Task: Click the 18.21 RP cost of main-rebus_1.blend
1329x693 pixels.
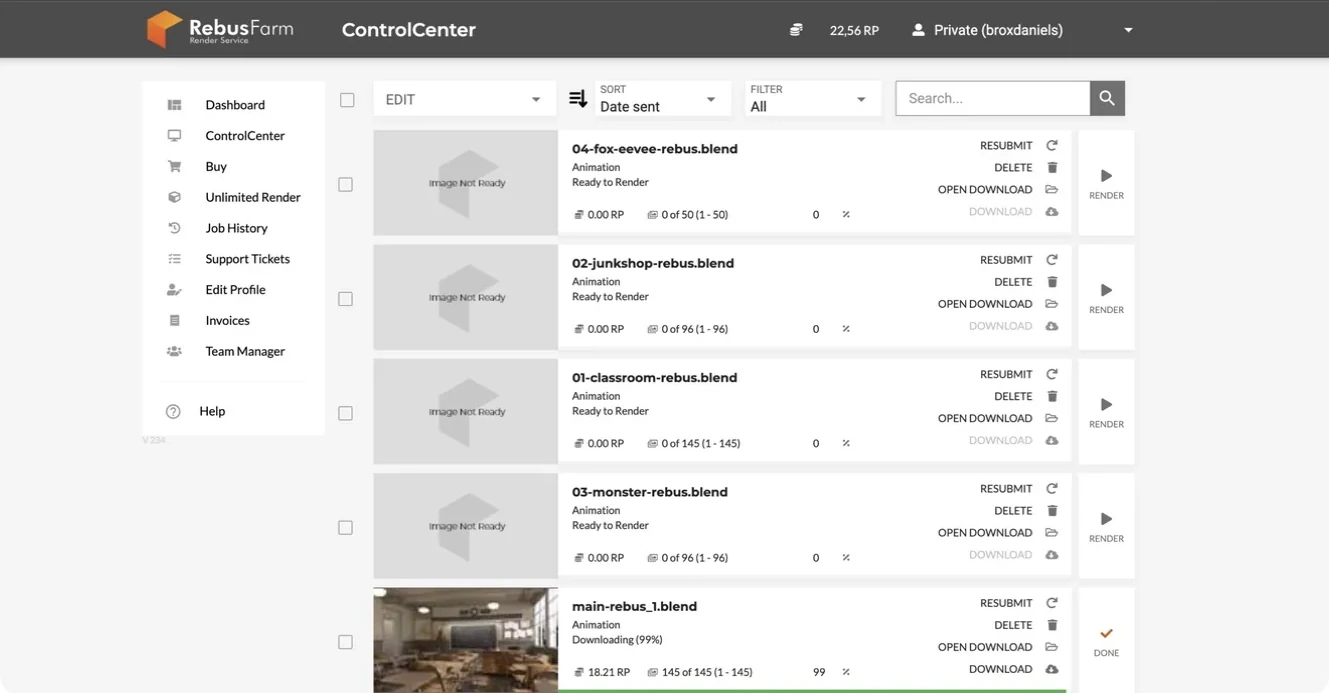Action: point(609,673)
